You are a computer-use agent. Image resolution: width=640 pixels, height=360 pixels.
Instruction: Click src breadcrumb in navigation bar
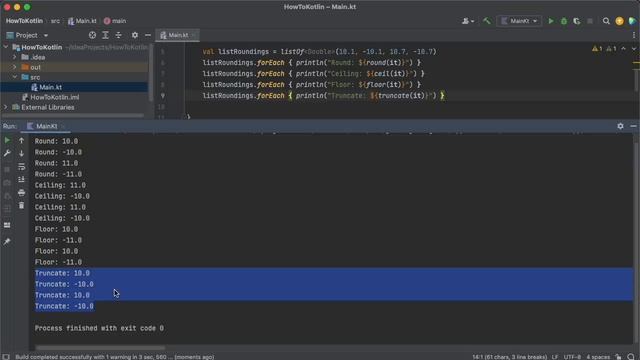(x=55, y=21)
